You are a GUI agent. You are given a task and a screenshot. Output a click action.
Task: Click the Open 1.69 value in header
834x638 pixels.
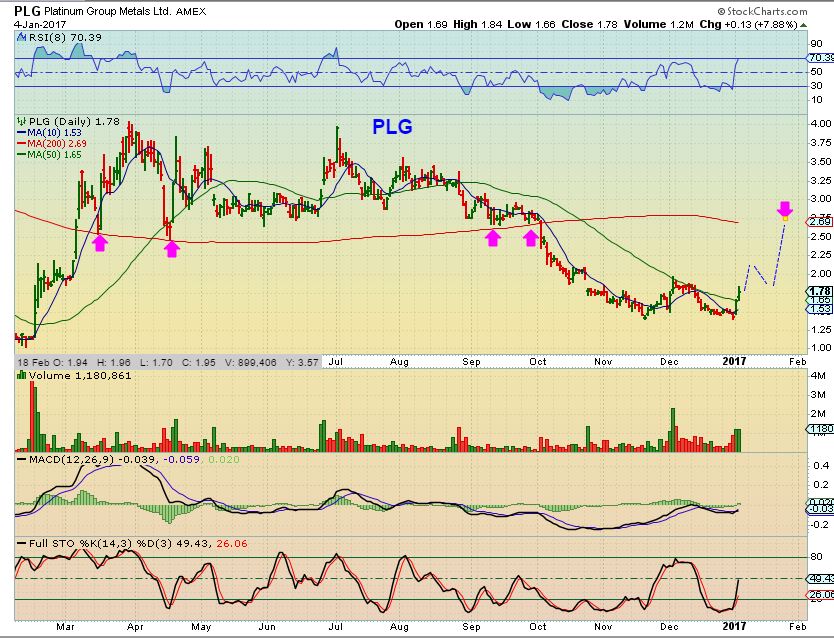point(421,24)
